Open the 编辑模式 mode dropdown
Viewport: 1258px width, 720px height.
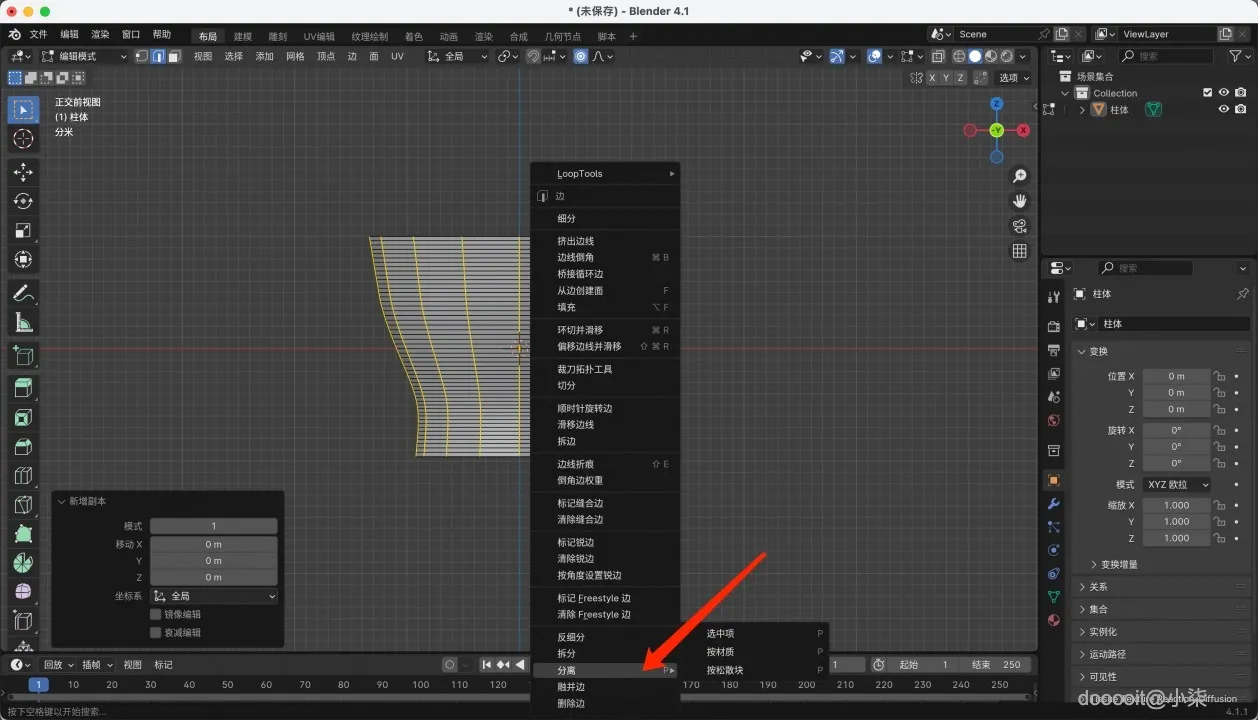[x=84, y=56]
